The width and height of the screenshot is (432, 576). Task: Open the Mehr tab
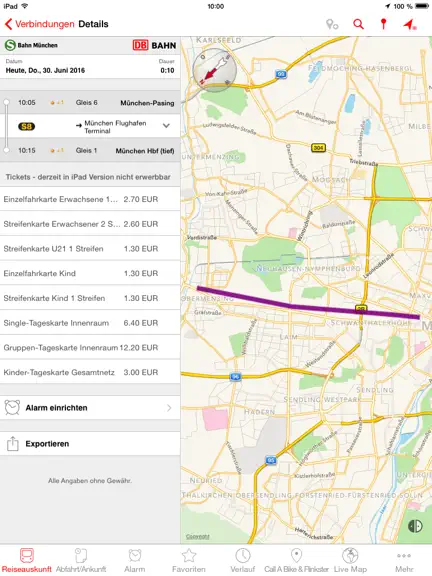pos(404,560)
